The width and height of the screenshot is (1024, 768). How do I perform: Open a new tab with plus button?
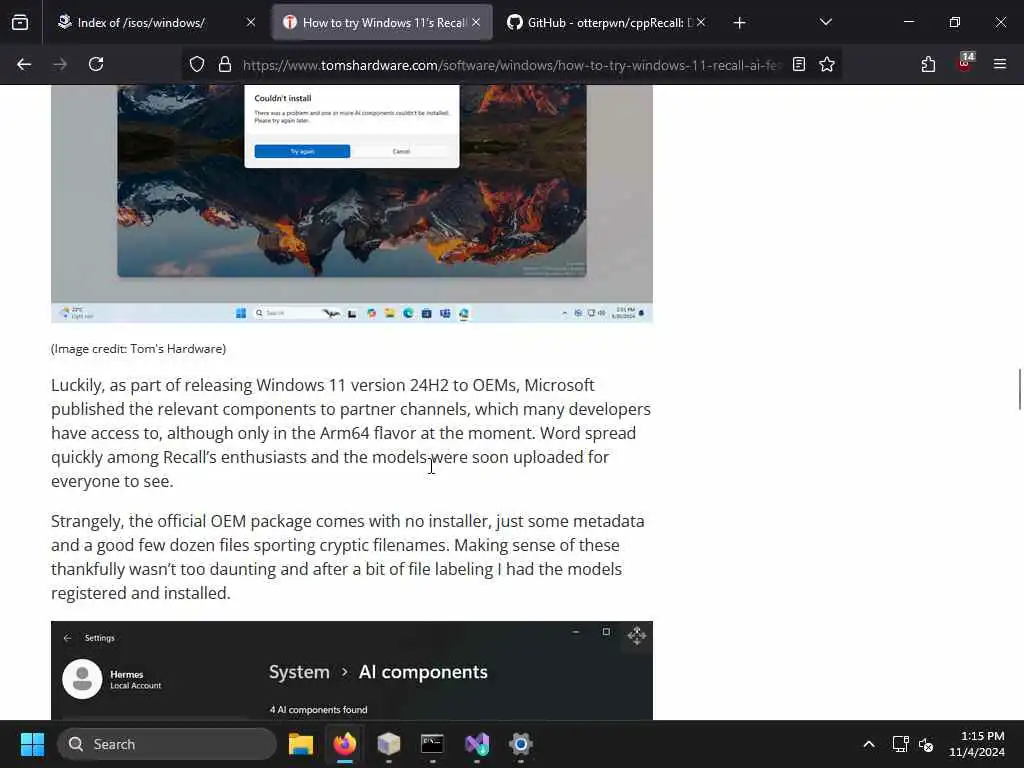click(x=739, y=23)
